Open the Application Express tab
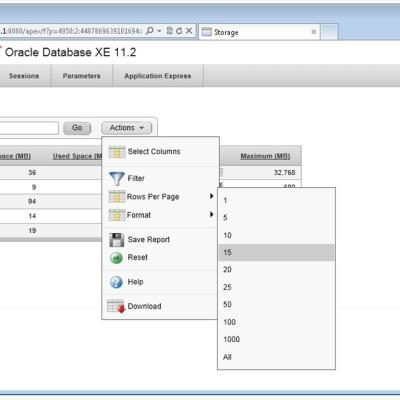Screen dimensions: 400x400 158,76
